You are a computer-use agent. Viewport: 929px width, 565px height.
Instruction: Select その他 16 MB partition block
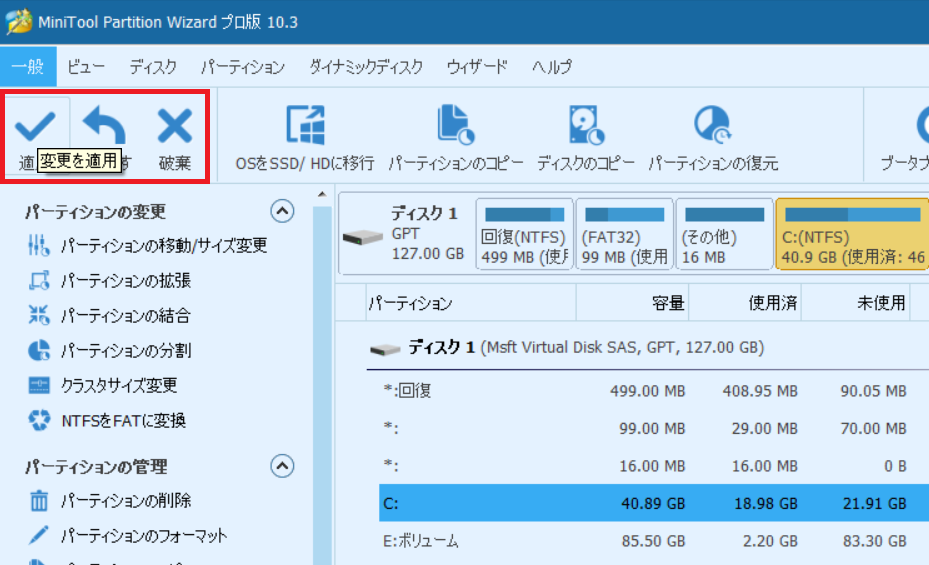(x=725, y=234)
